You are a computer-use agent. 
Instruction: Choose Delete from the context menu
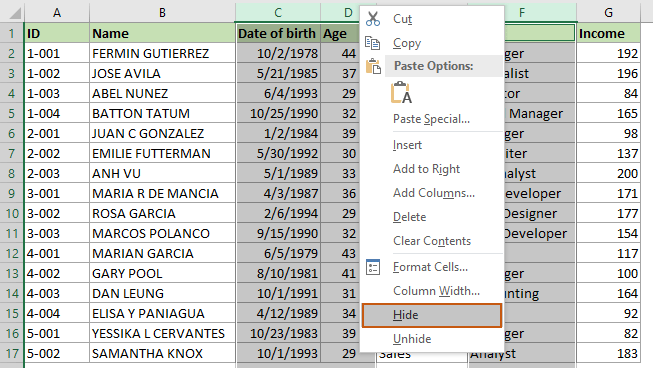point(432,217)
